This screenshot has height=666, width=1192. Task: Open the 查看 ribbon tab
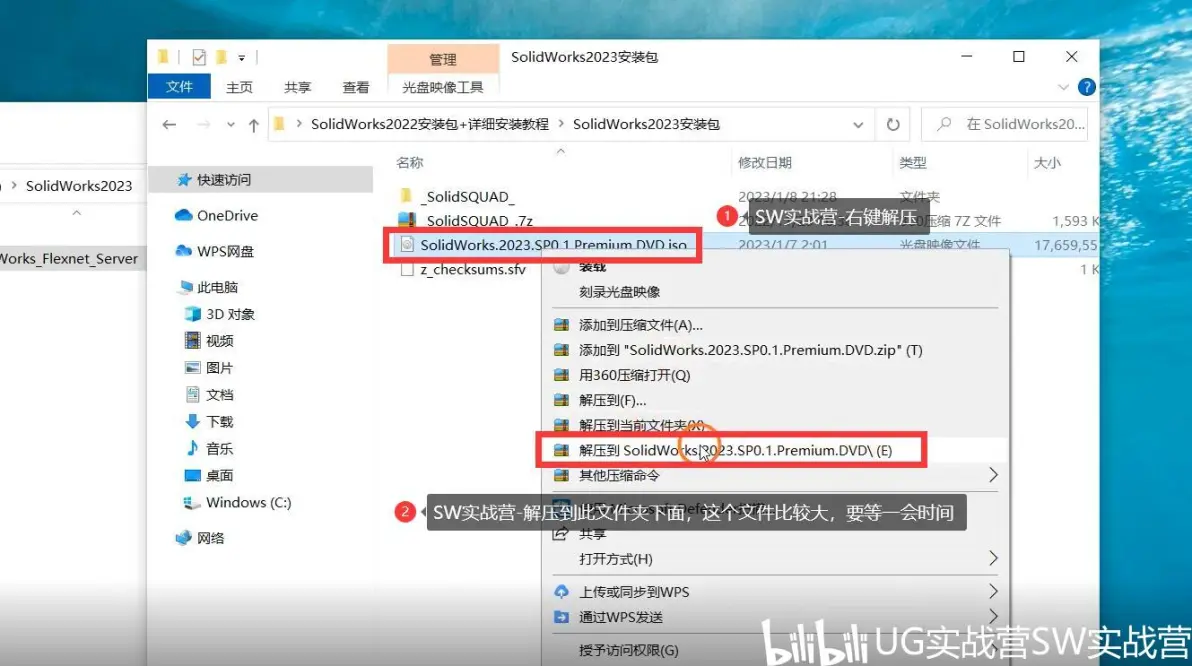coord(355,87)
